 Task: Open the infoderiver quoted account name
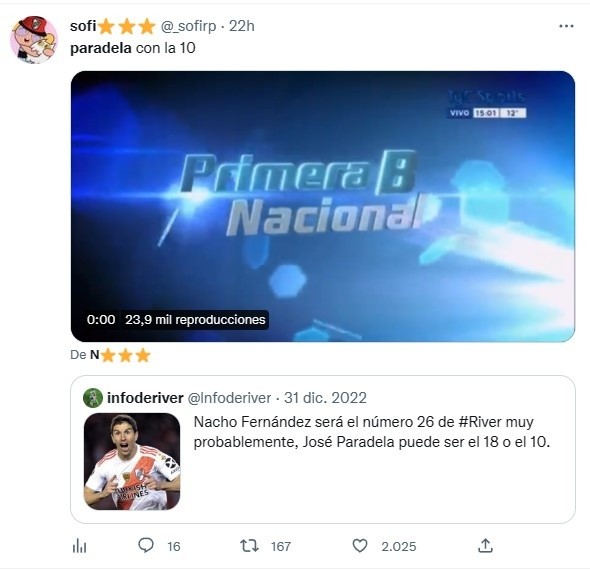[x=145, y=398]
